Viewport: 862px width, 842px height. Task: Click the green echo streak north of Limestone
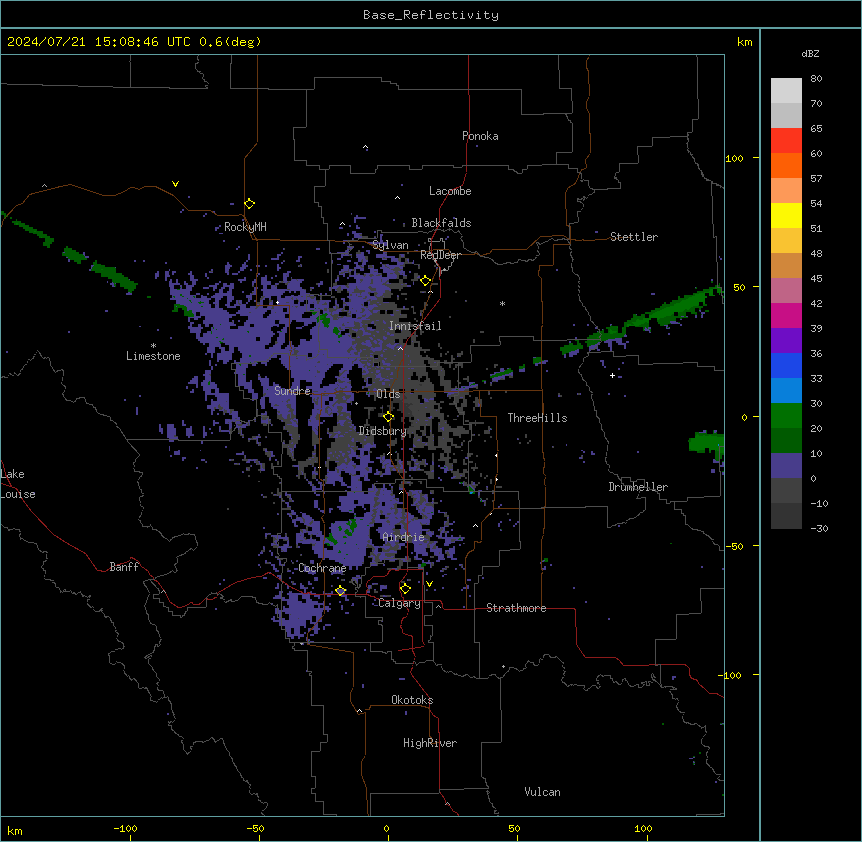(113, 275)
